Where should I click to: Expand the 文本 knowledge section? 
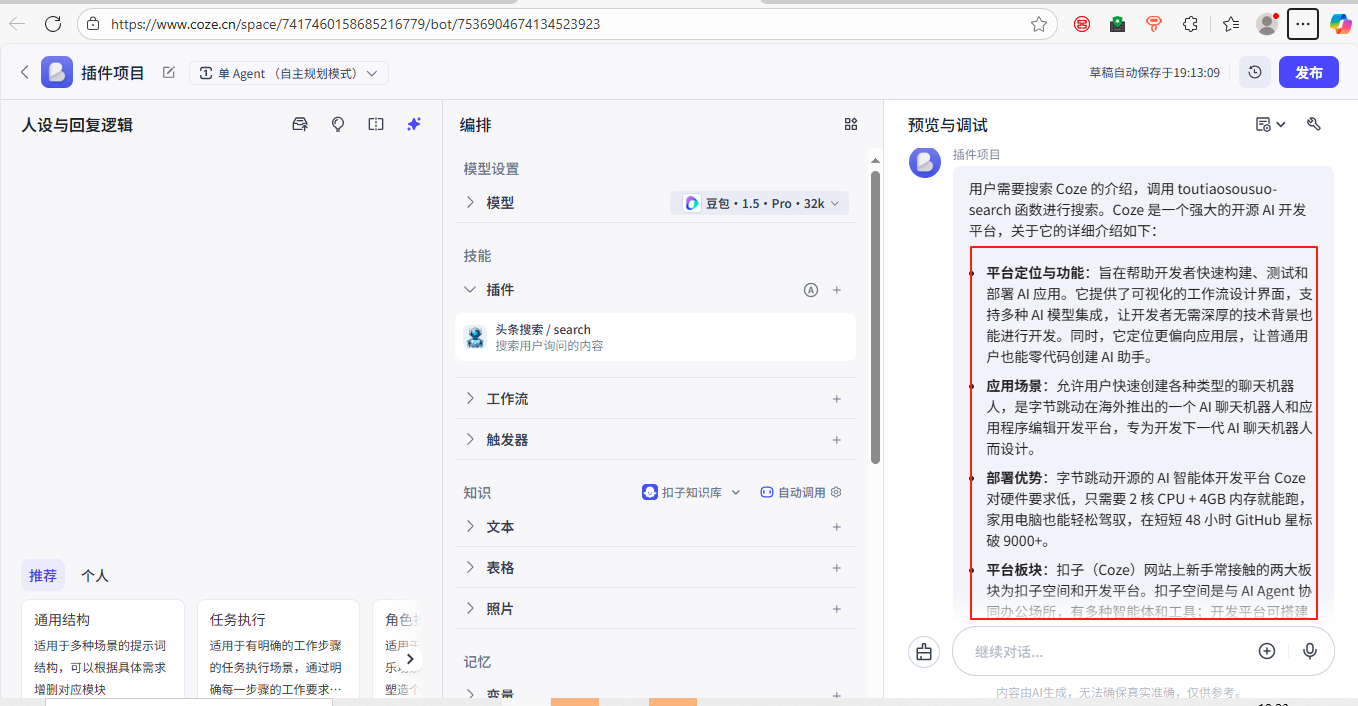tap(470, 526)
